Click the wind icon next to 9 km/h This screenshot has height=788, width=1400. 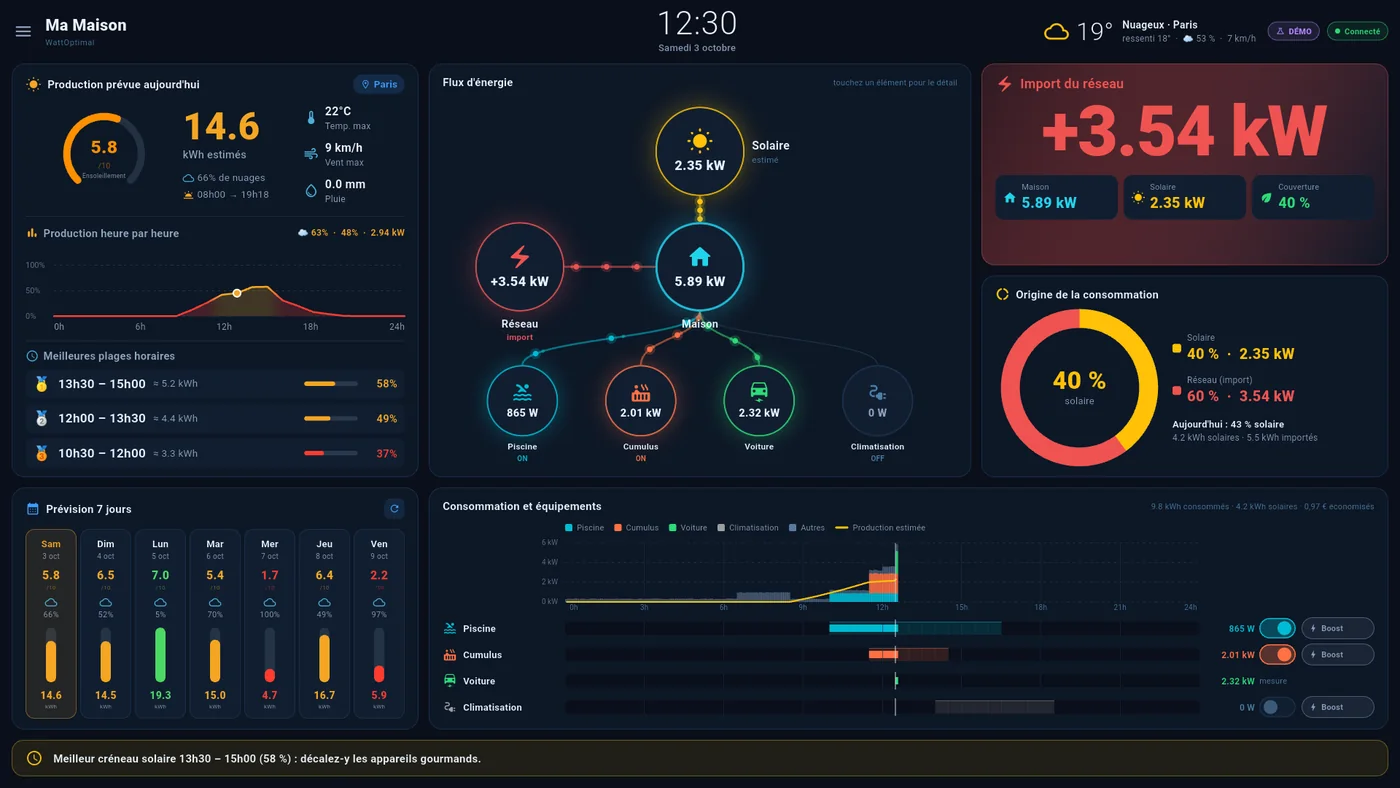311,154
